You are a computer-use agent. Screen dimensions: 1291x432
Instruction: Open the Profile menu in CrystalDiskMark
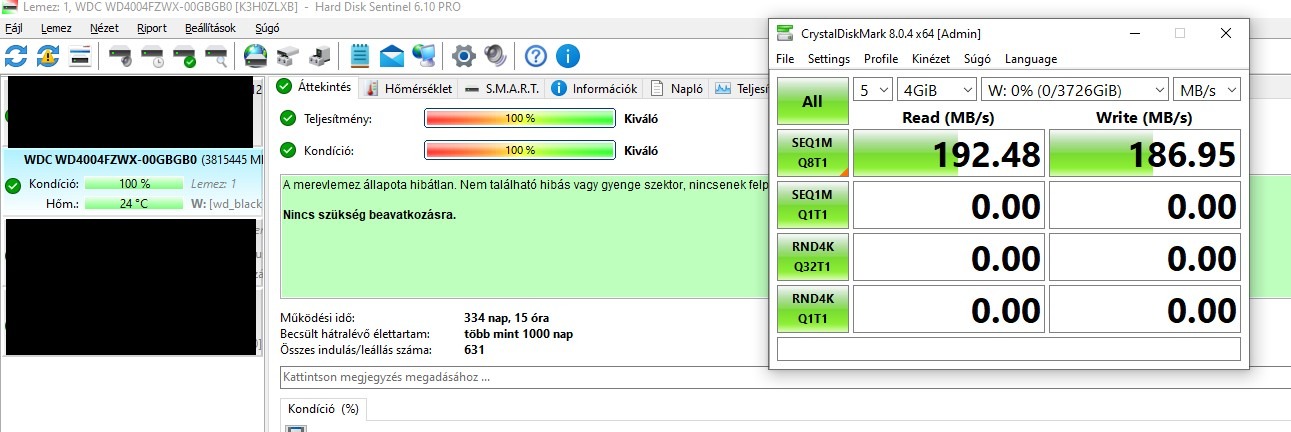pos(881,59)
